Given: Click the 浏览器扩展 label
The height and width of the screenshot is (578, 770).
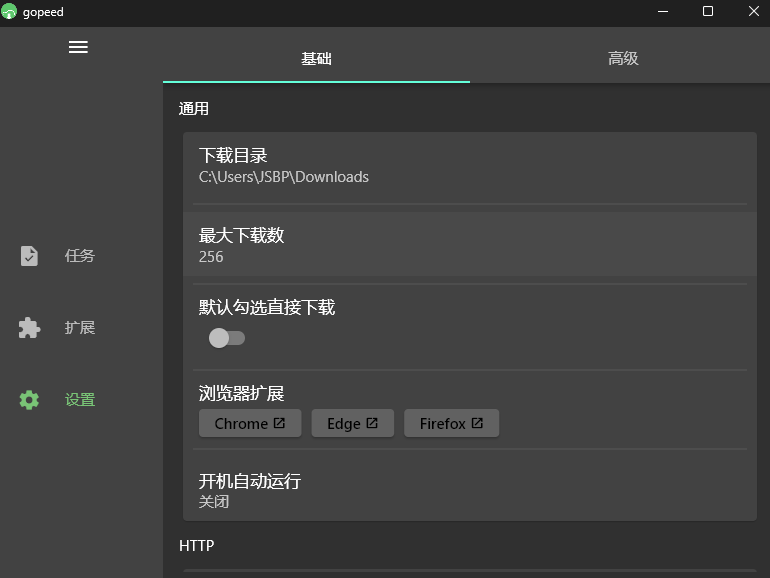Looking at the screenshot, I should pyautogui.click(x=241, y=393).
